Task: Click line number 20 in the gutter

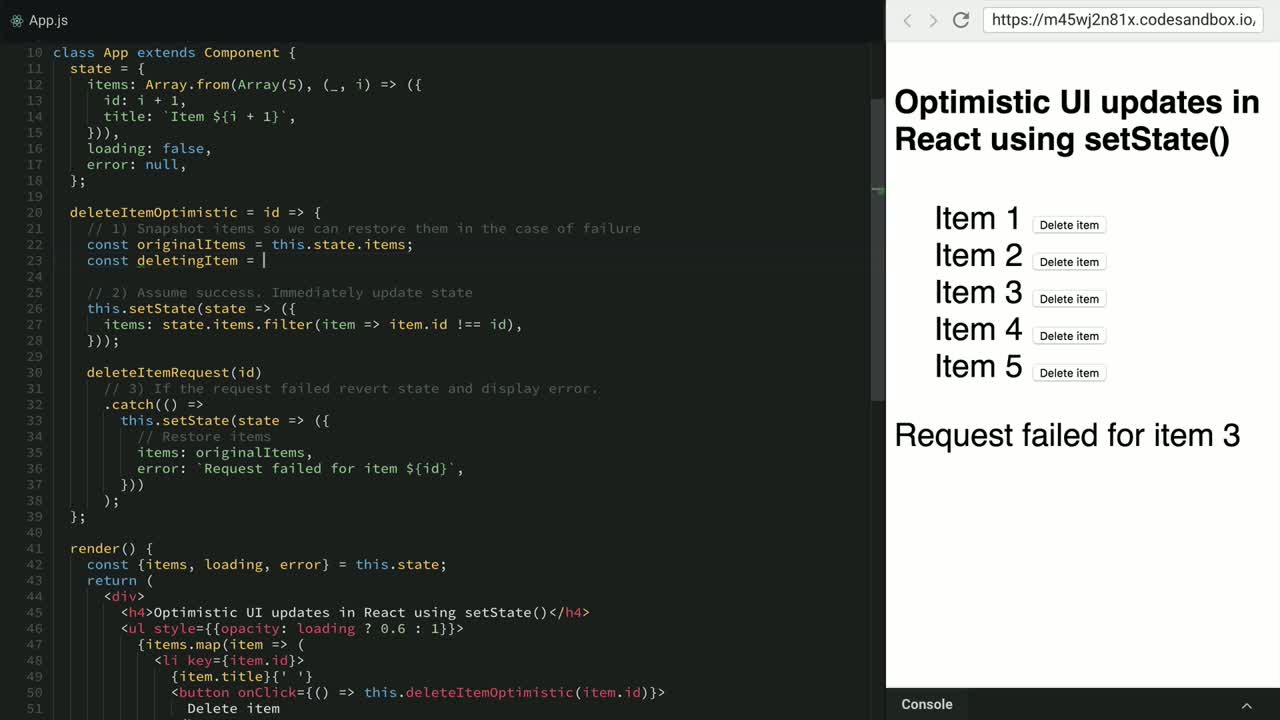Action: [35, 213]
